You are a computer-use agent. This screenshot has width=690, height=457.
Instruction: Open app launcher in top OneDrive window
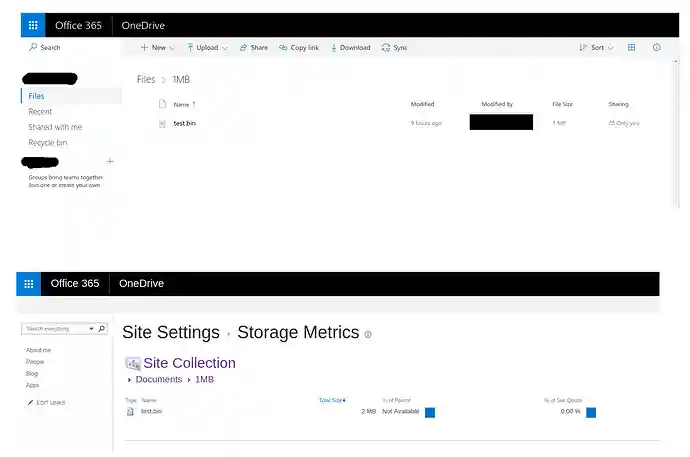33,25
